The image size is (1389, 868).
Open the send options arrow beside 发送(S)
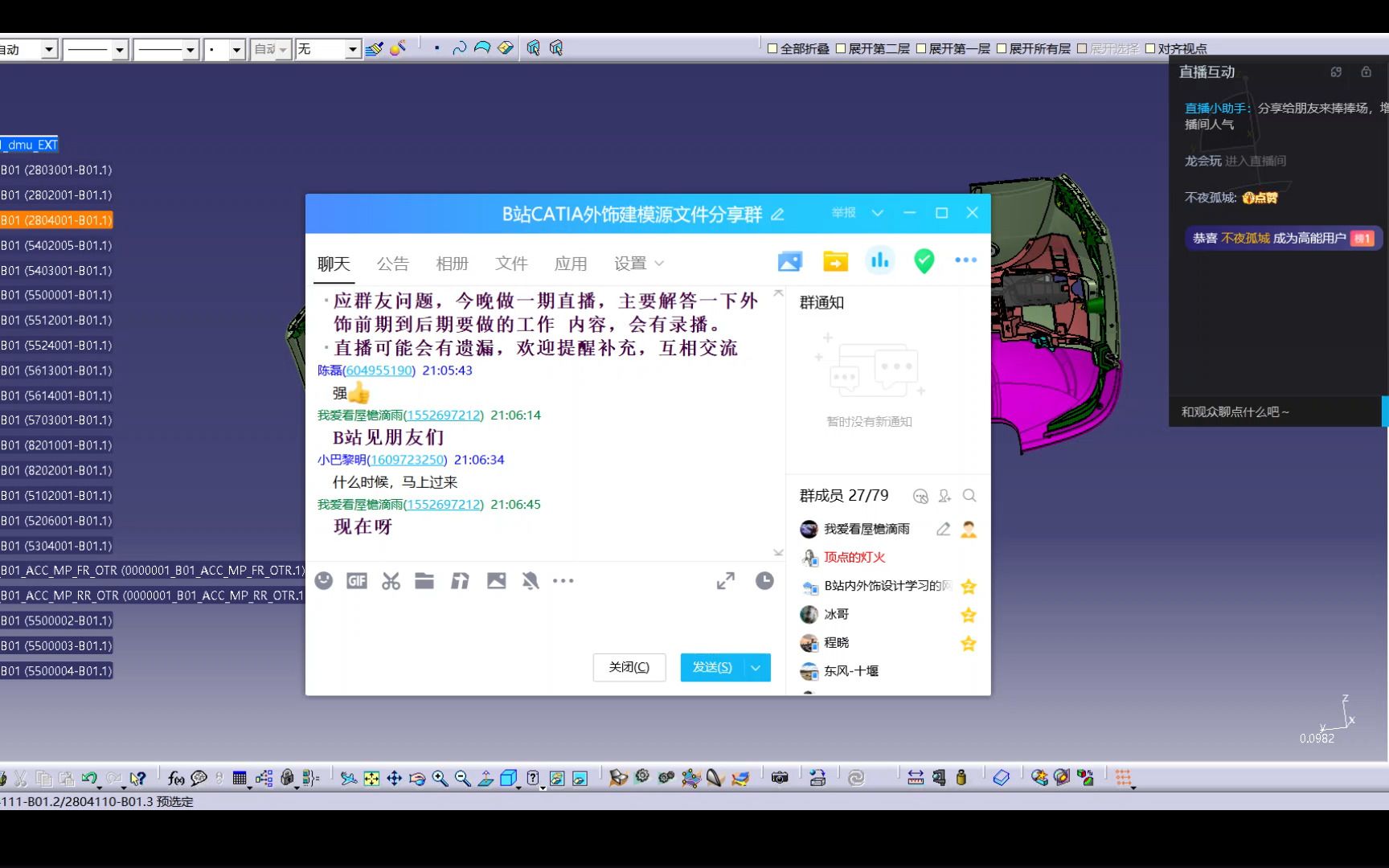click(x=756, y=667)
